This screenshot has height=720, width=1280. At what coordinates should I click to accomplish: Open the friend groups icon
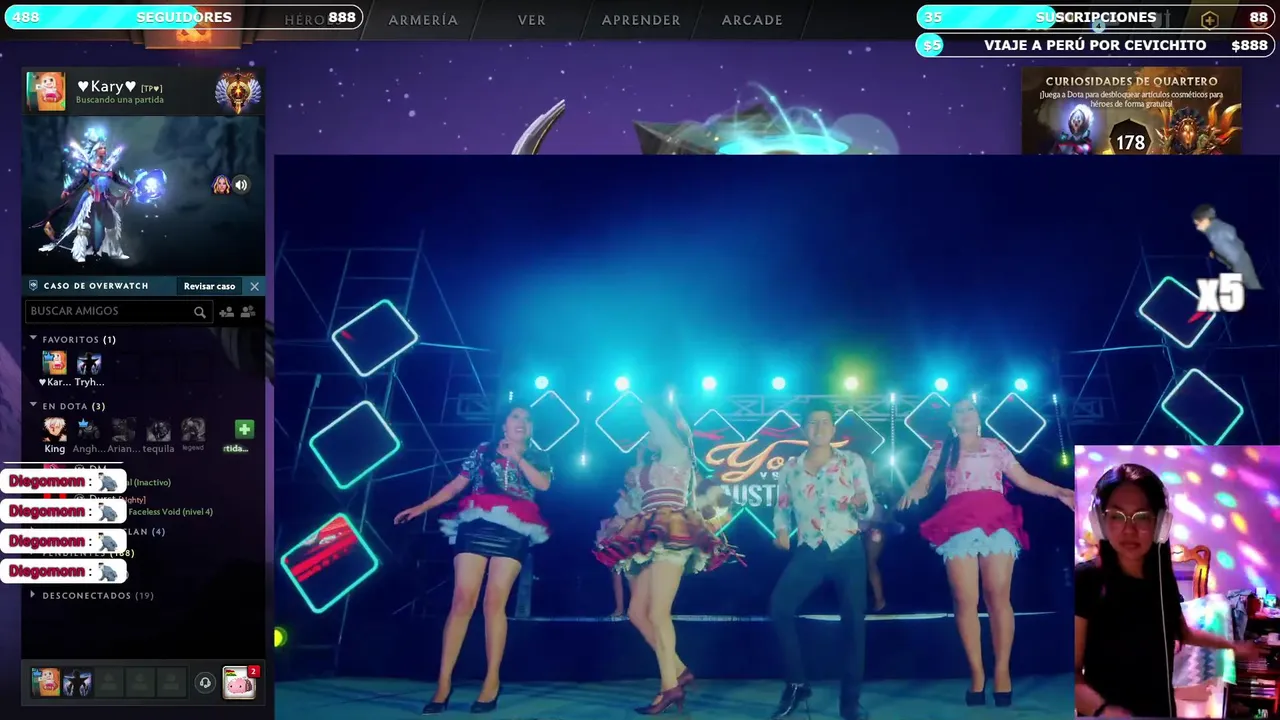248,312
